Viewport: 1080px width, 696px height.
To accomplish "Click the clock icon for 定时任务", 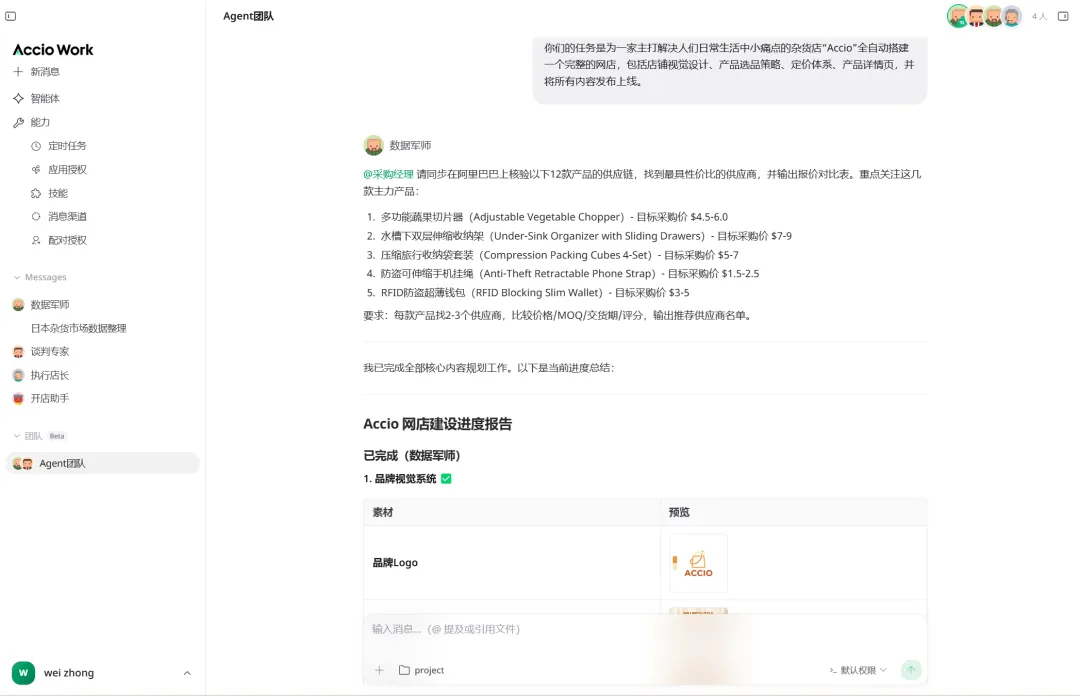I will pos(36,146).
